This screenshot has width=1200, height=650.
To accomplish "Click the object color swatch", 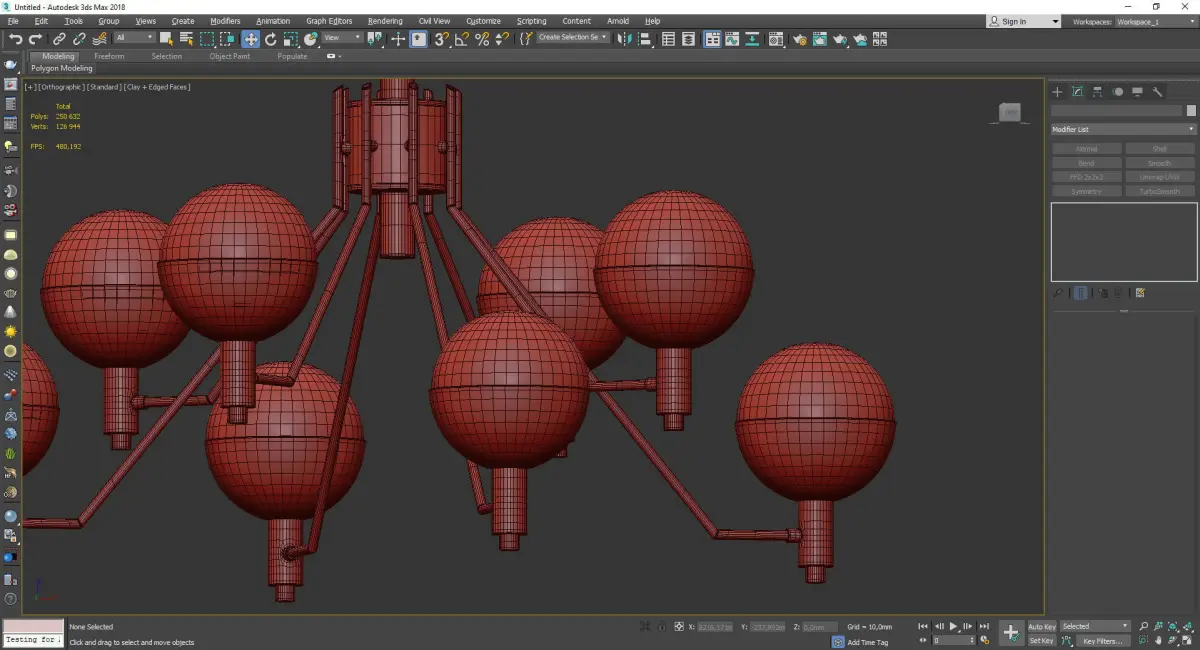I will coord(1190,111).
